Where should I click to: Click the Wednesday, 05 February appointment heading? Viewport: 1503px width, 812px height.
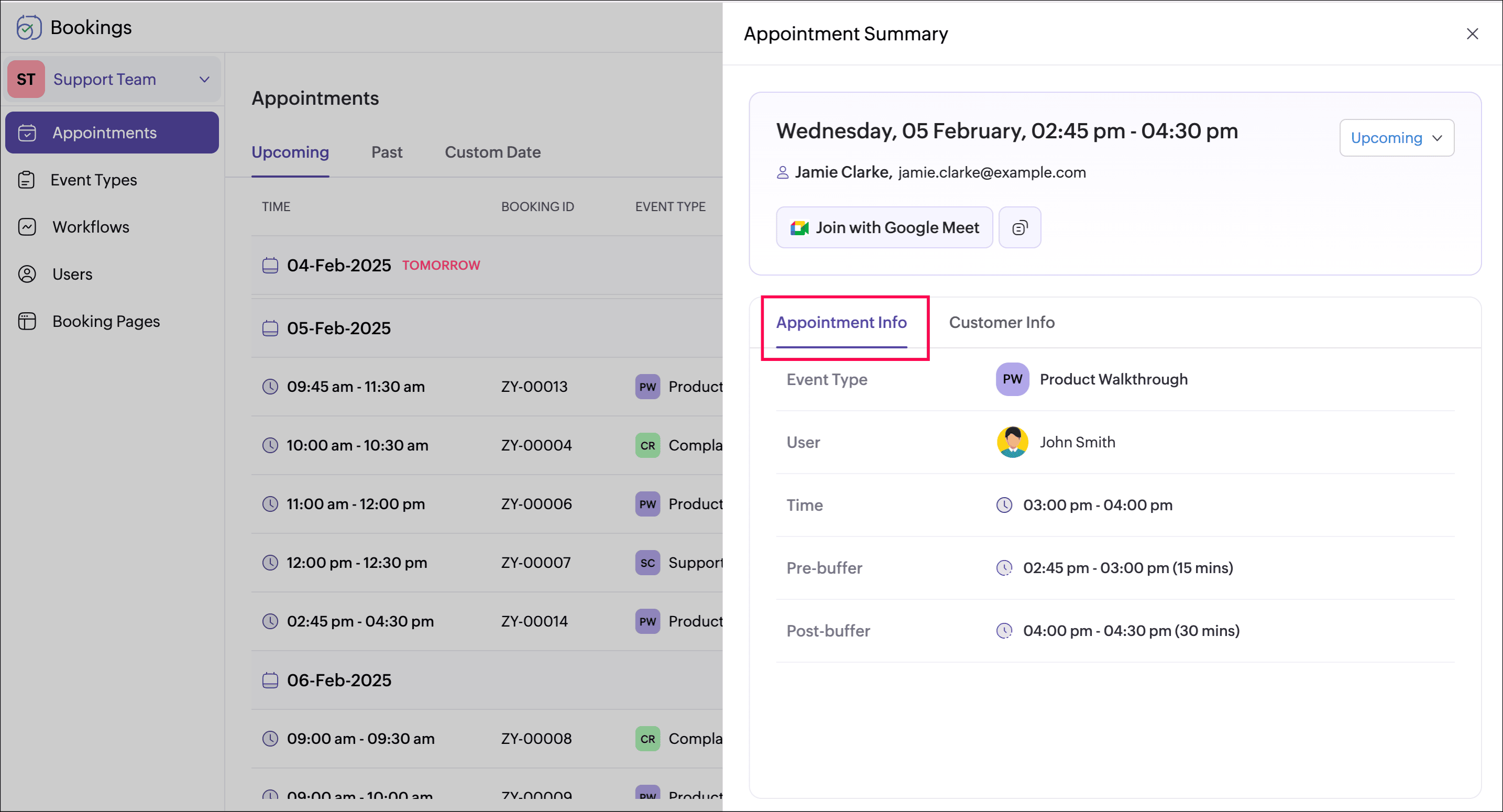pos(1006,131)
